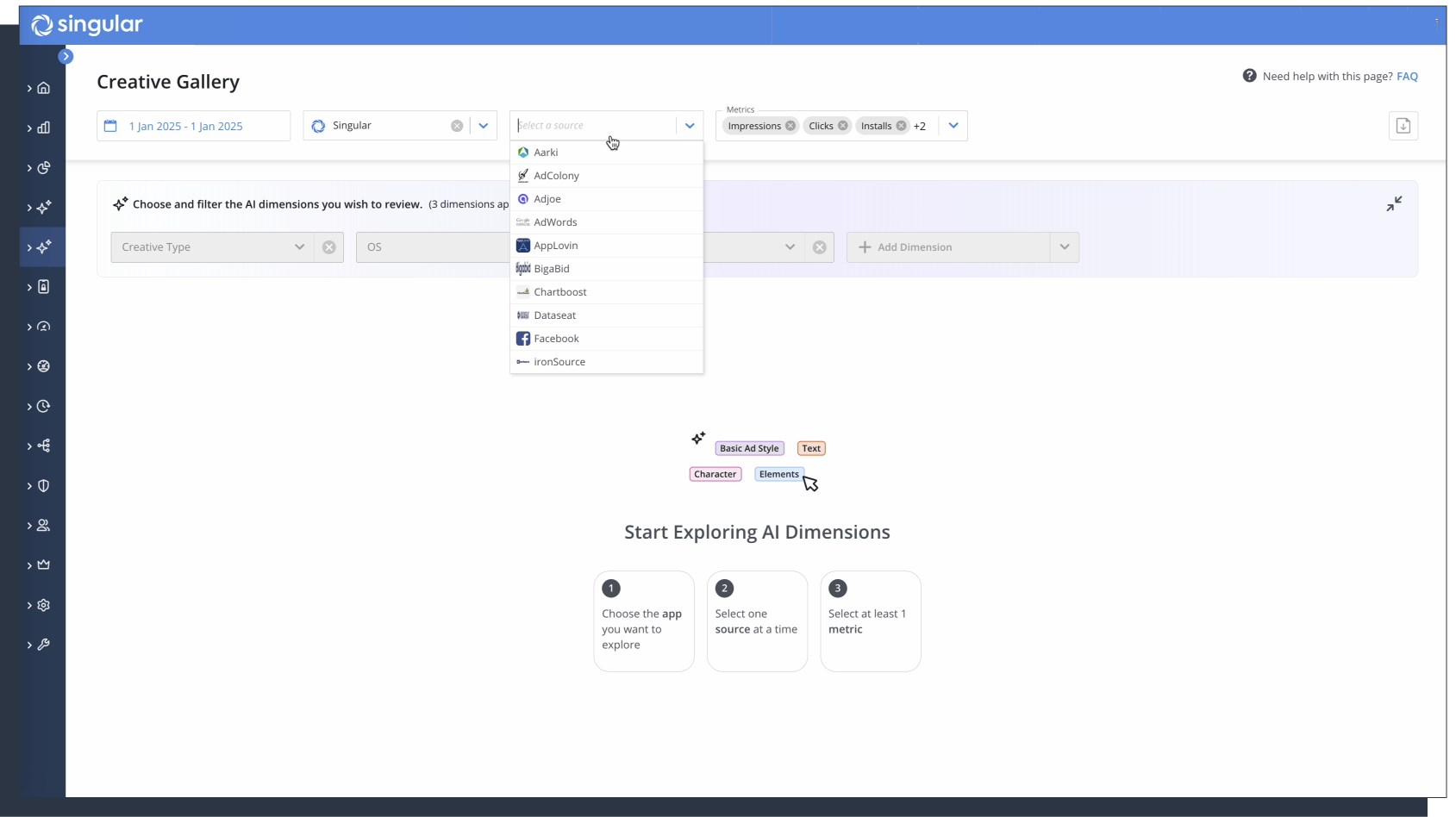Image resolution: width=1456 pixels, height=817 pixels.
Task: Select AppLovin from source list
Action: coord(607,246)
